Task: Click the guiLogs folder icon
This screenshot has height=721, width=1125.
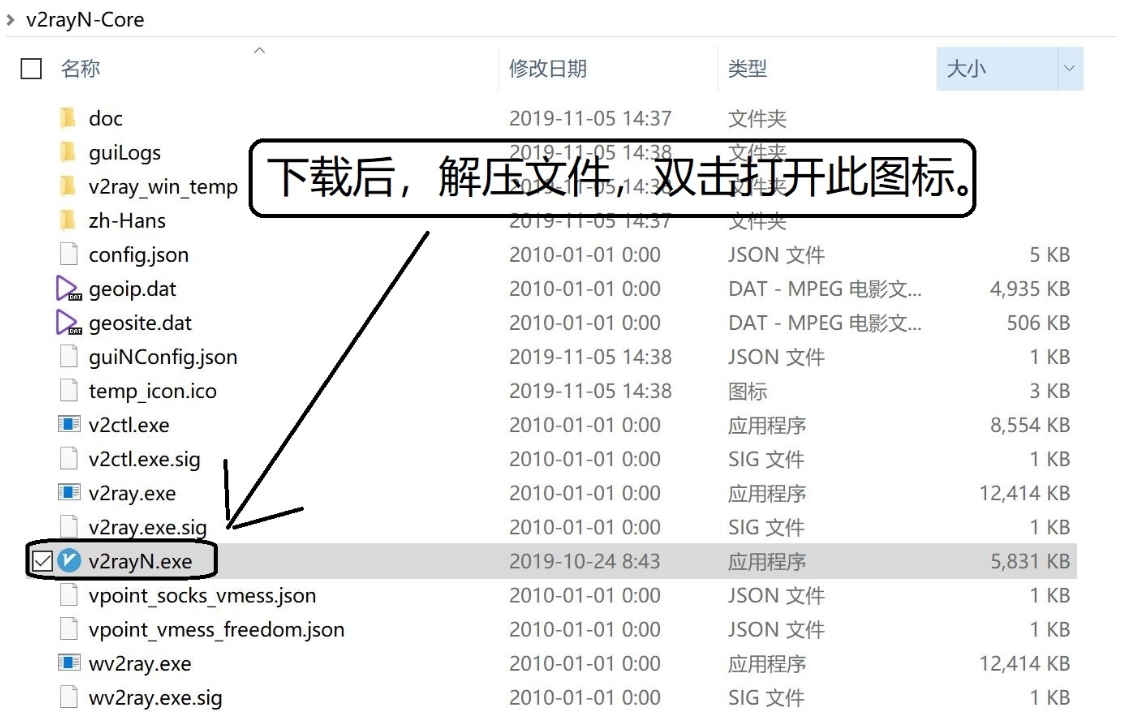Action: [x=67, y=152]
